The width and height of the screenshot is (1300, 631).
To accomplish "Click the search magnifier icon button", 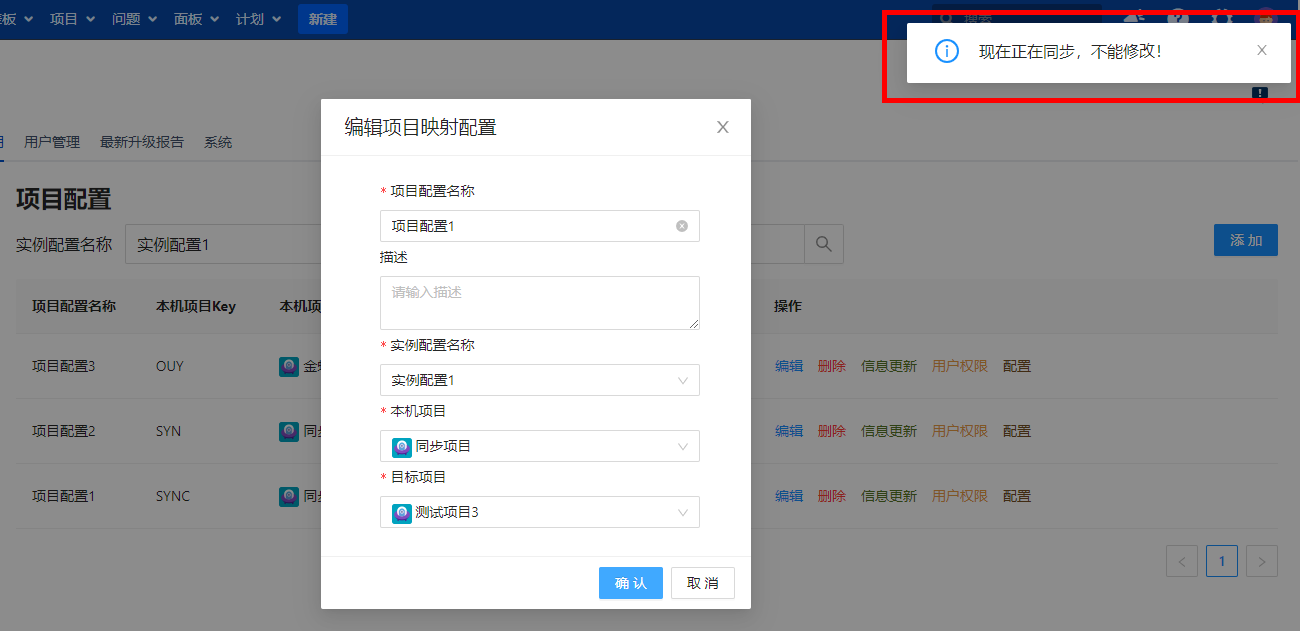I will [824, 244].
